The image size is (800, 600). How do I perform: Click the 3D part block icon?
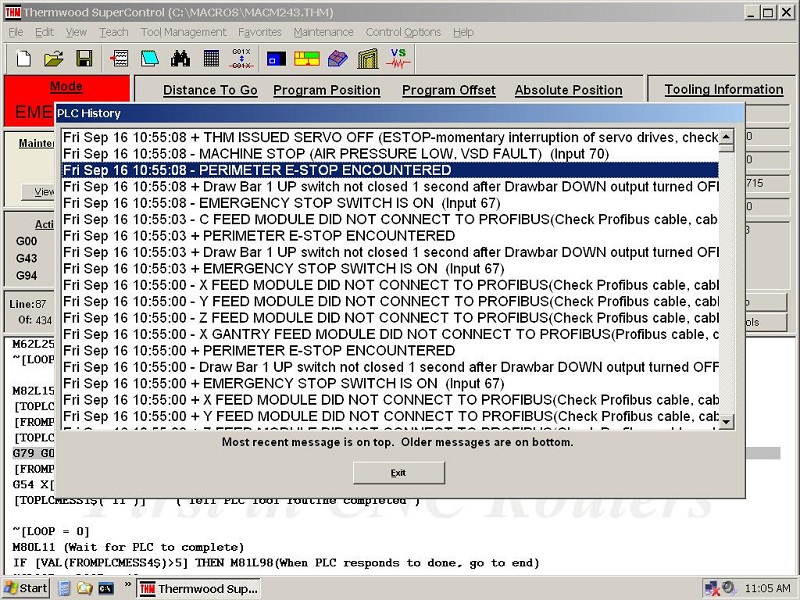click(x=337, y=58)
